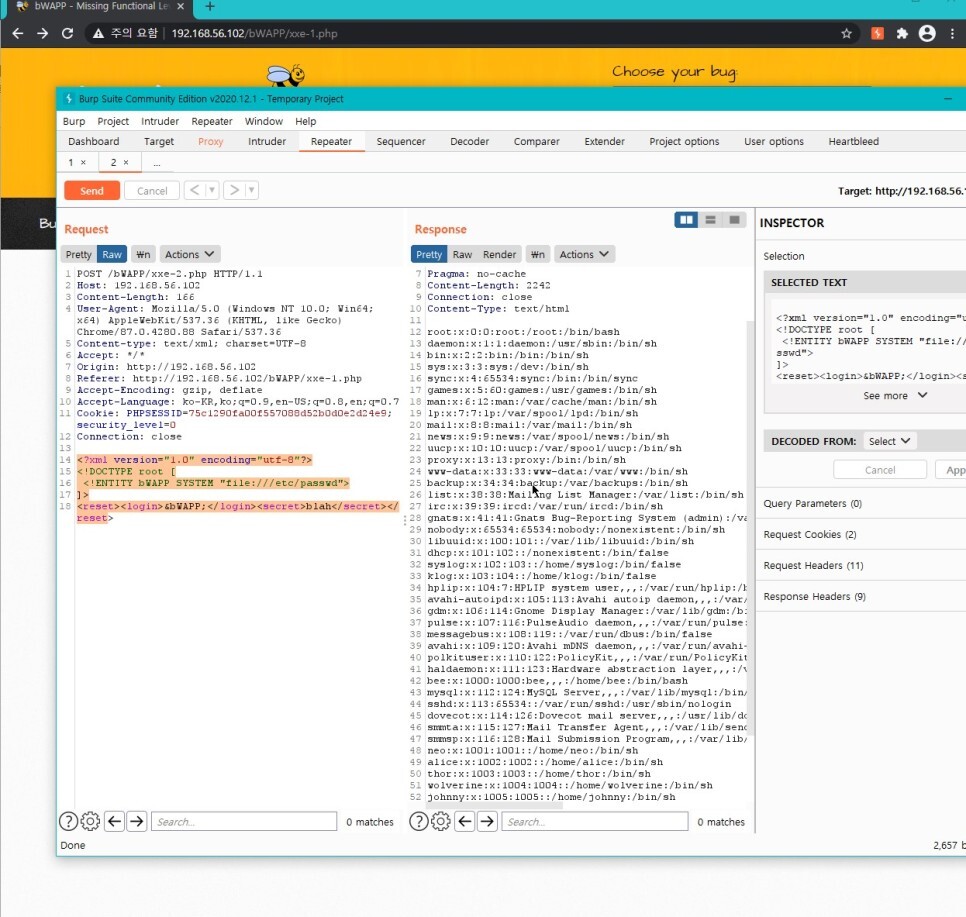Screen dimensions: 966x917
Task: Switch response view to Pretty
Action: 429,255
